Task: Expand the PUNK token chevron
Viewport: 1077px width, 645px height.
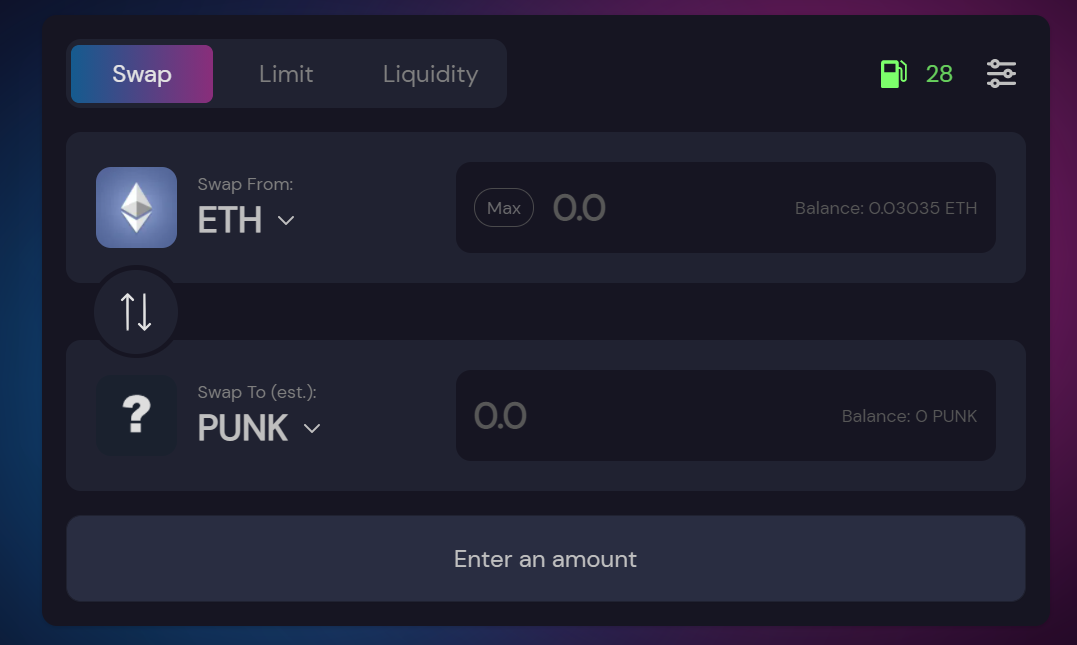Action: (x=312, y=429)
